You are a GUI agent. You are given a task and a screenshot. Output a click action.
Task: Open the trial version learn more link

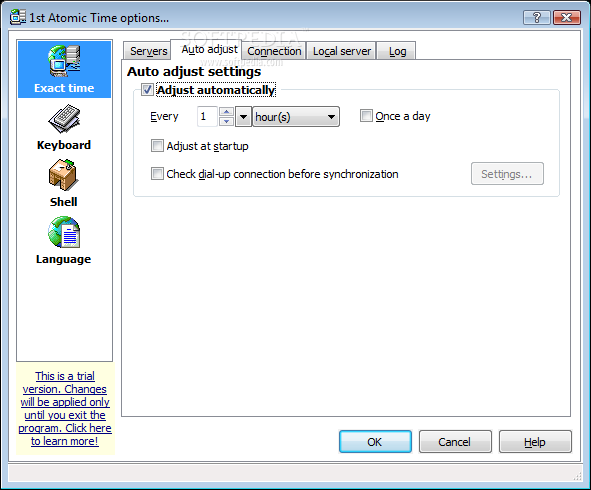[x=65, y=408]
